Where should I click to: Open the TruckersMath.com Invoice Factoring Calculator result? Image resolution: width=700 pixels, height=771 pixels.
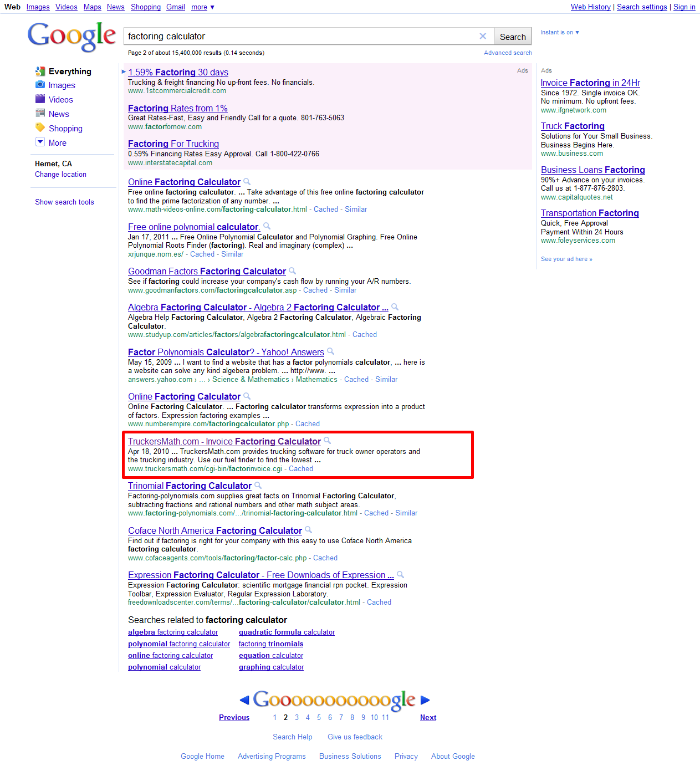coord(224,442)
